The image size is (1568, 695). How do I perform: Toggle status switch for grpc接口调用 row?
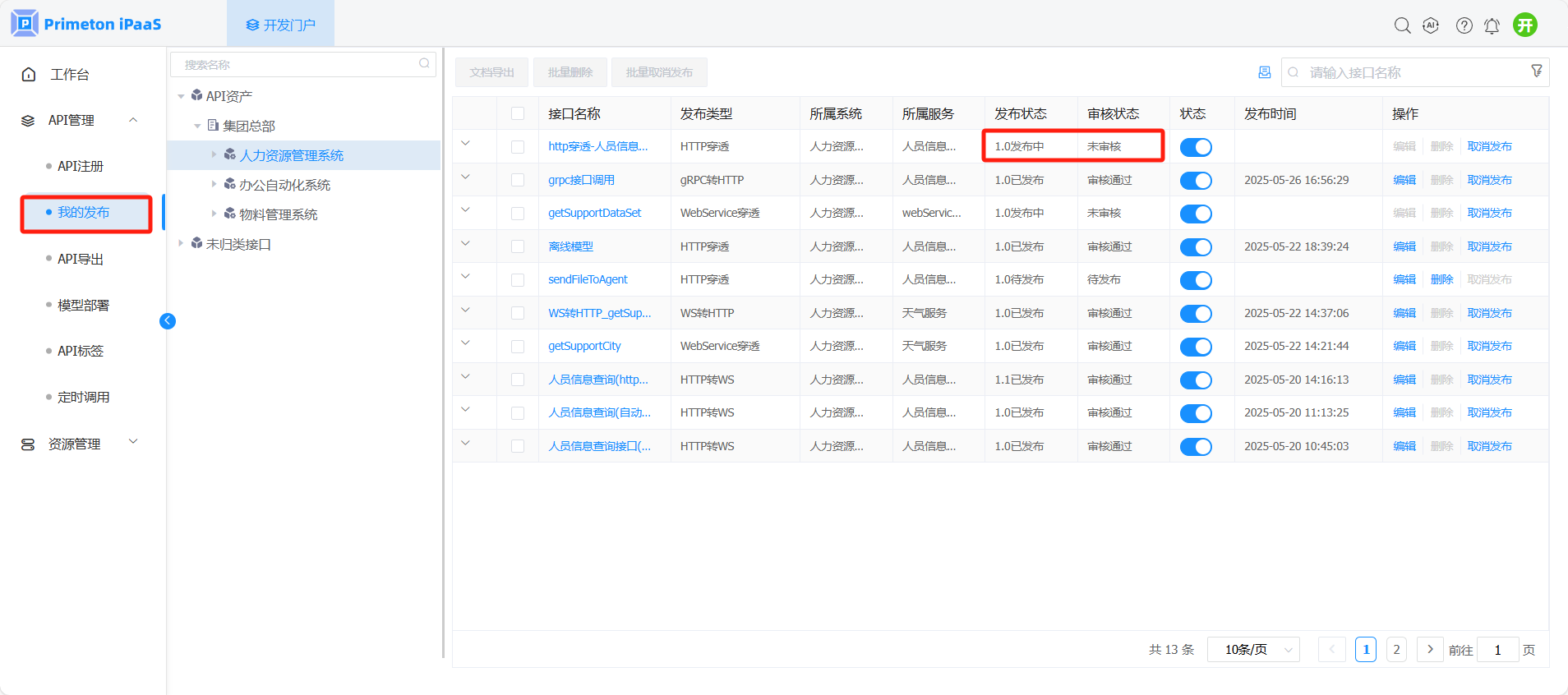1196,181
